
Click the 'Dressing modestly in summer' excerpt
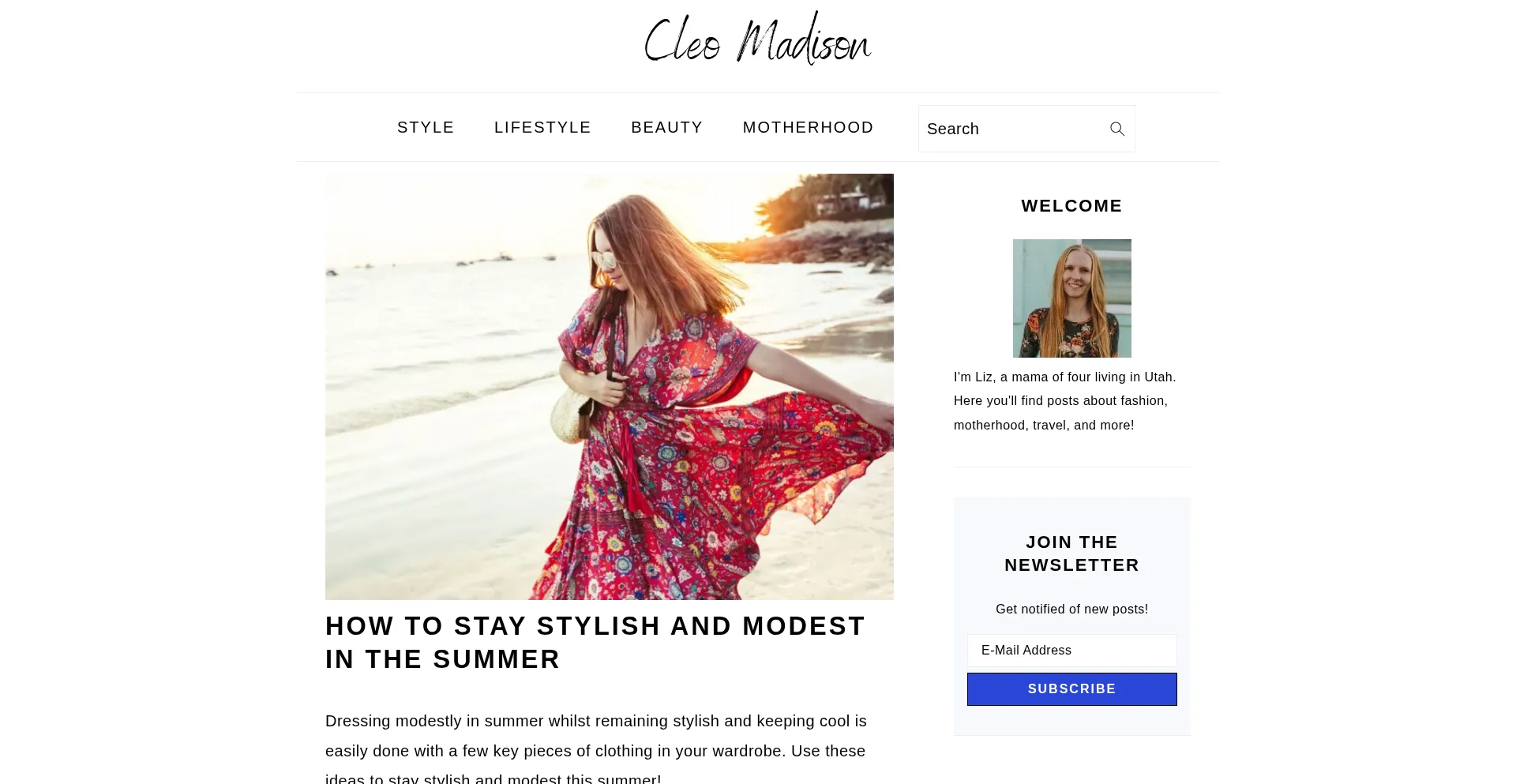596,748
